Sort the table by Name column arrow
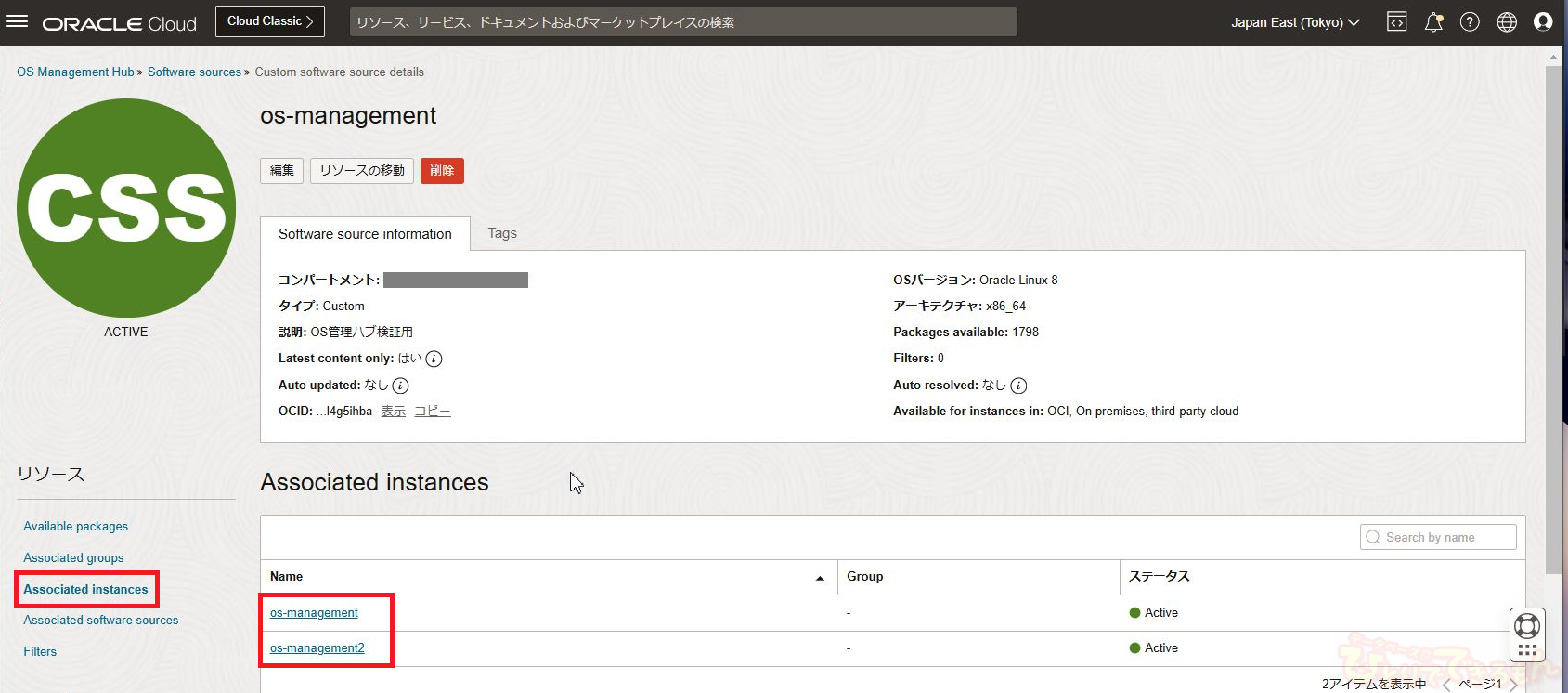 (x=820, y=578)
